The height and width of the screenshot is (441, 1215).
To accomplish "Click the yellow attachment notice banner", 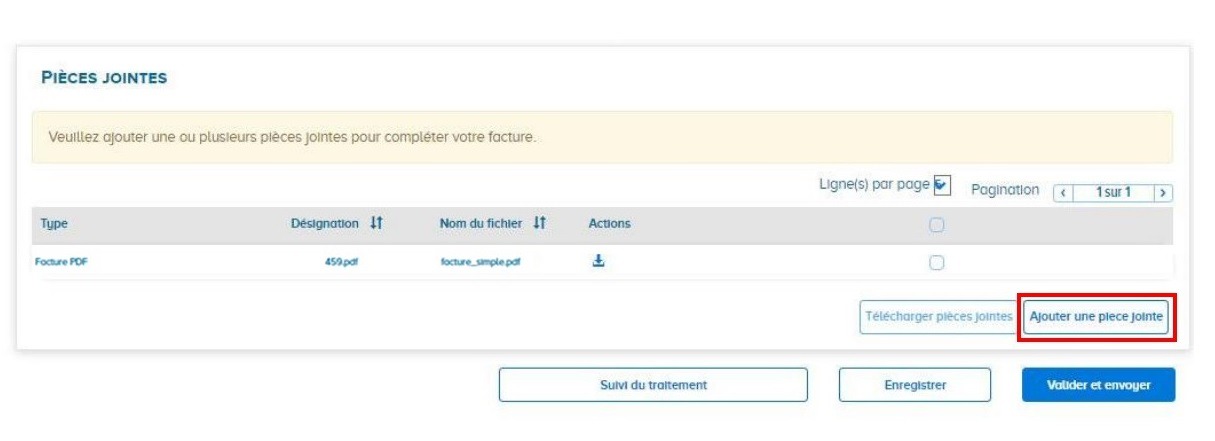I will [x=602, y=137].
